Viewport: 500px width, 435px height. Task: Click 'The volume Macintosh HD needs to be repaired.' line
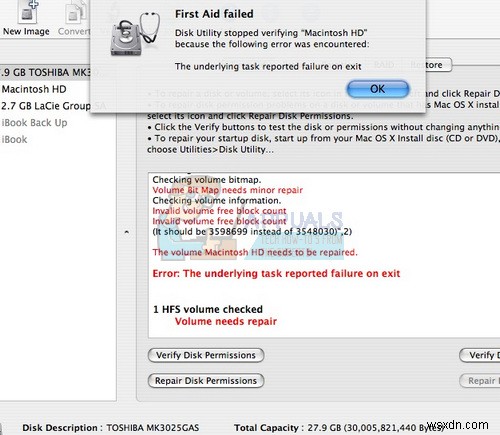255,252
